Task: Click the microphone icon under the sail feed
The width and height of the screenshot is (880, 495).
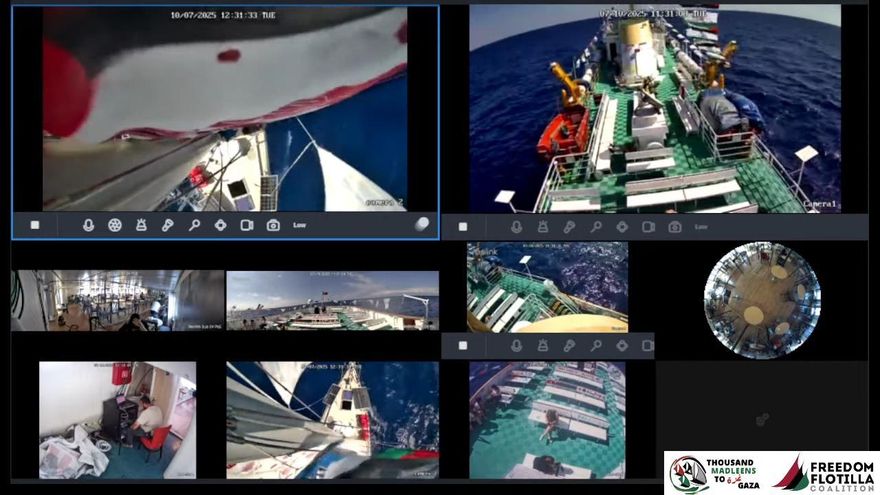Action: 88,225
